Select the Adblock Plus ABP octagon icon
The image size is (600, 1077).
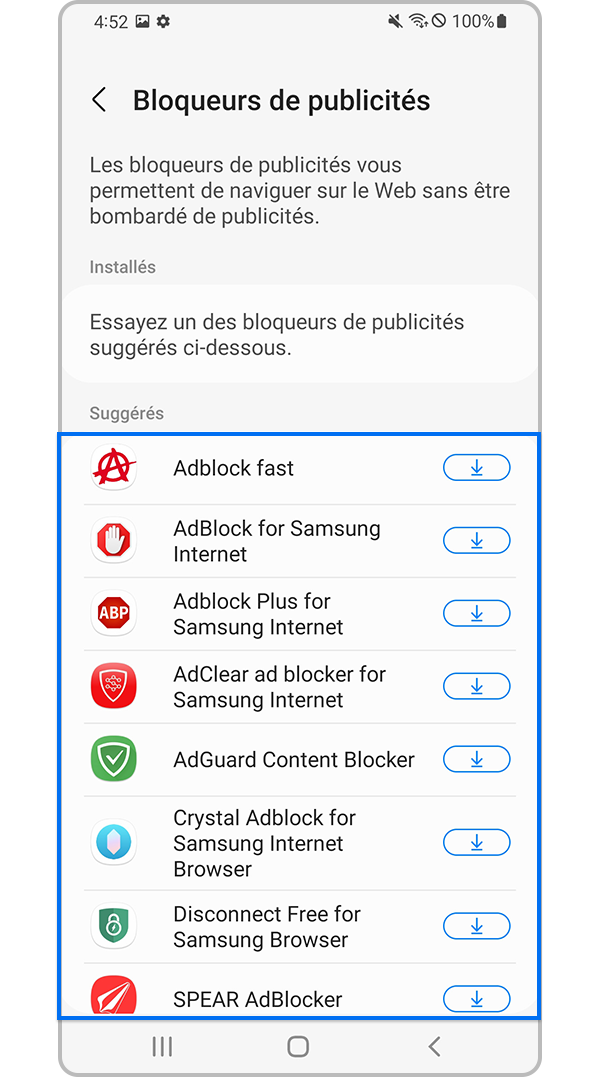click(114, 613)
